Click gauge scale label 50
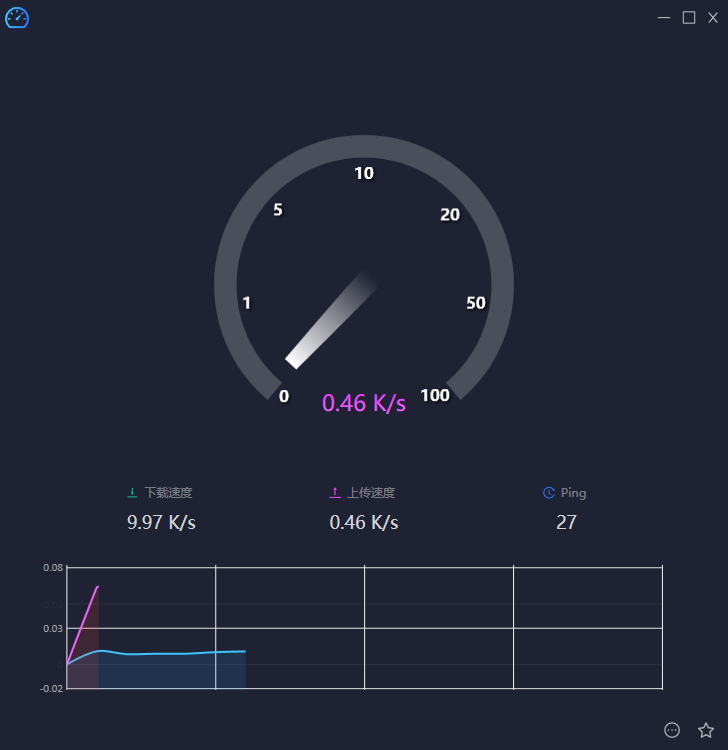This screenshot has height=750, width=728. point(476,303)
